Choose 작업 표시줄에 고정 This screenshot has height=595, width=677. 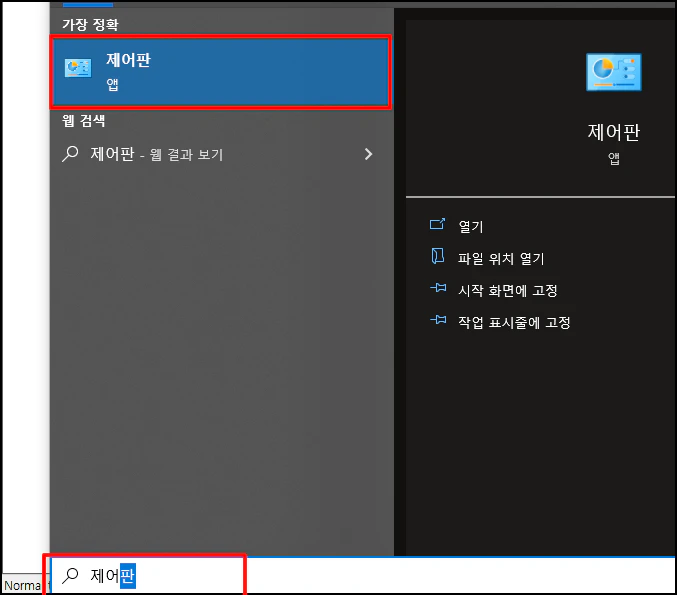pos(514,322)
